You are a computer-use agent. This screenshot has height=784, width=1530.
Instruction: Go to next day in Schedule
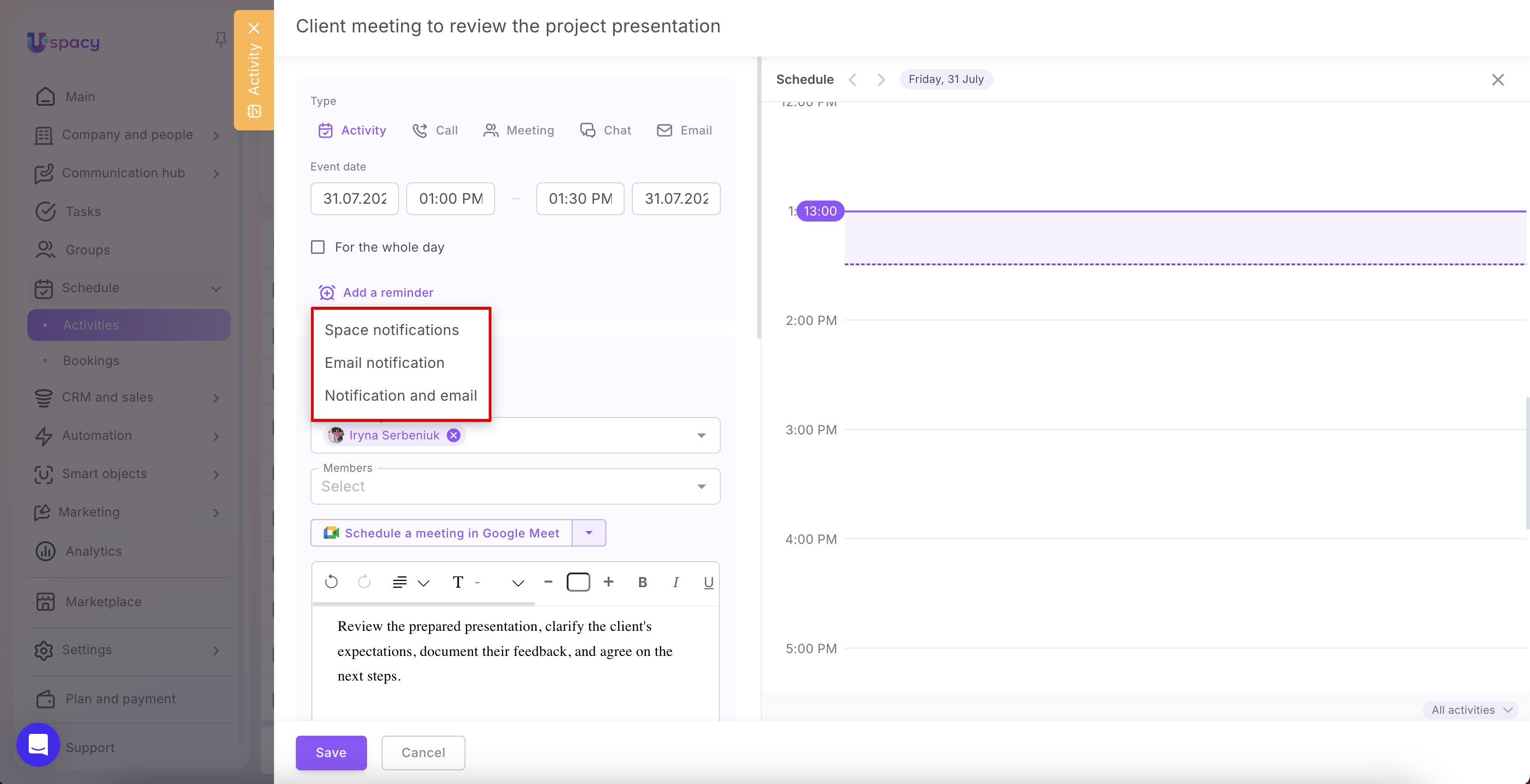(881, 80)
